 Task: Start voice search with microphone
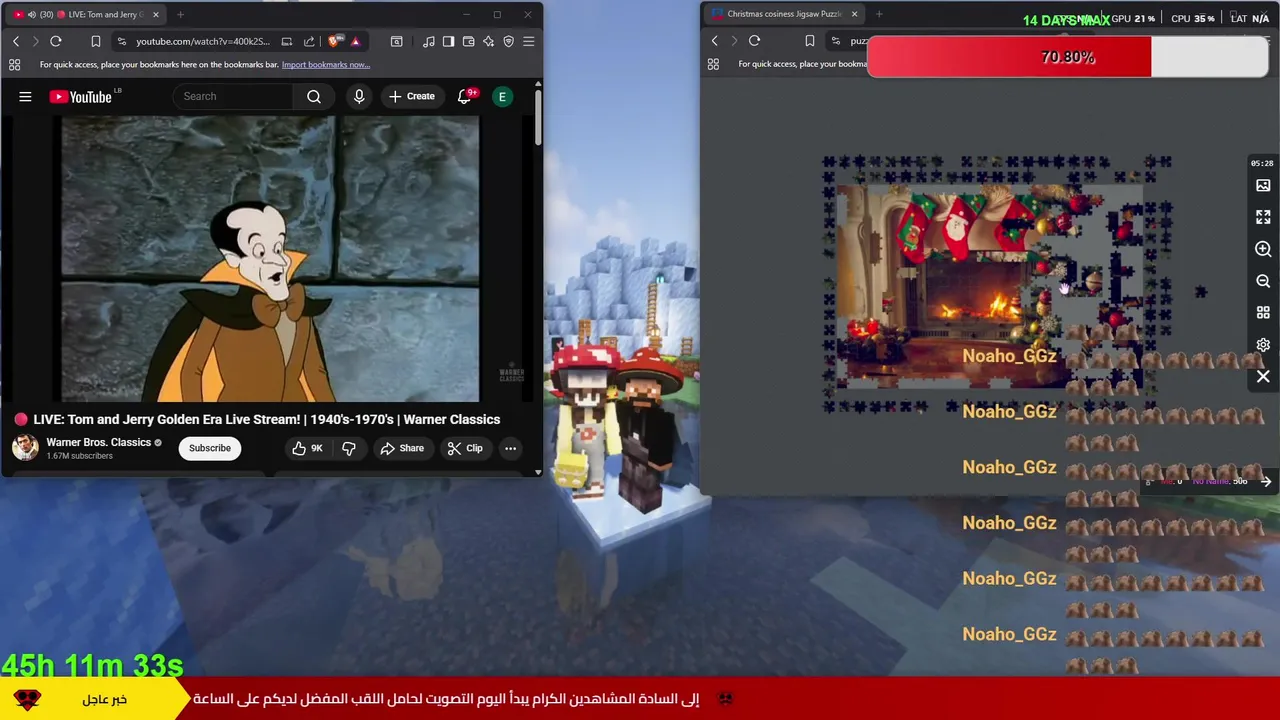point(359,96)
